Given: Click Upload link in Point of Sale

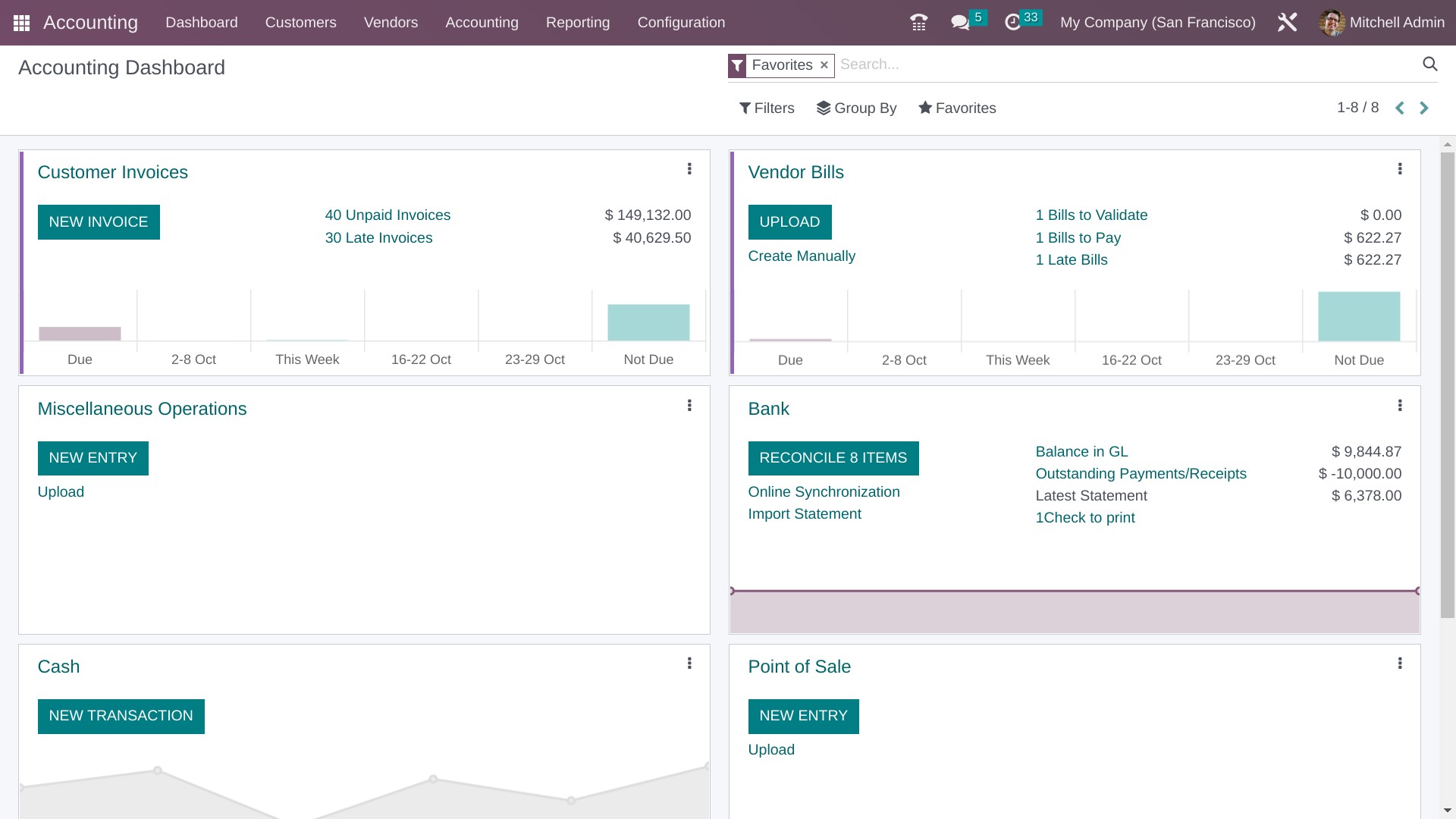Looking at the screenshot, I should coord(771,750).
